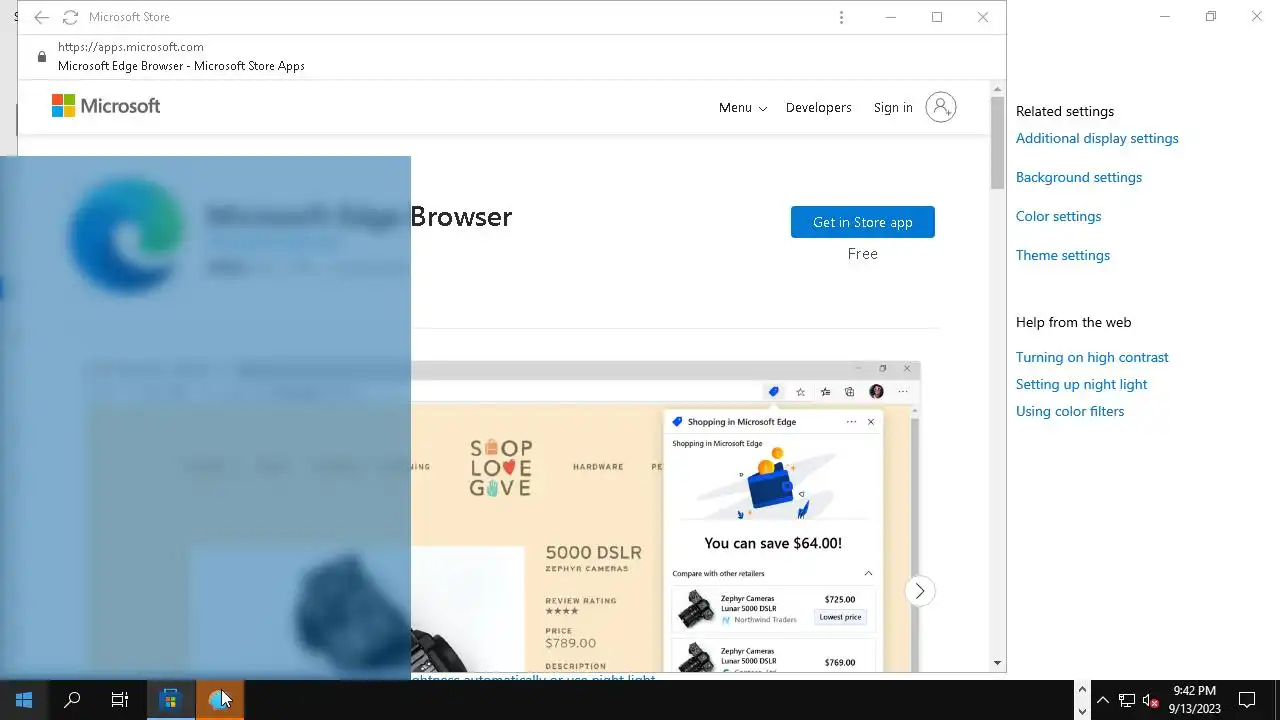Open Additional display settings link

pyautogui.click(x=1097, y=139)
